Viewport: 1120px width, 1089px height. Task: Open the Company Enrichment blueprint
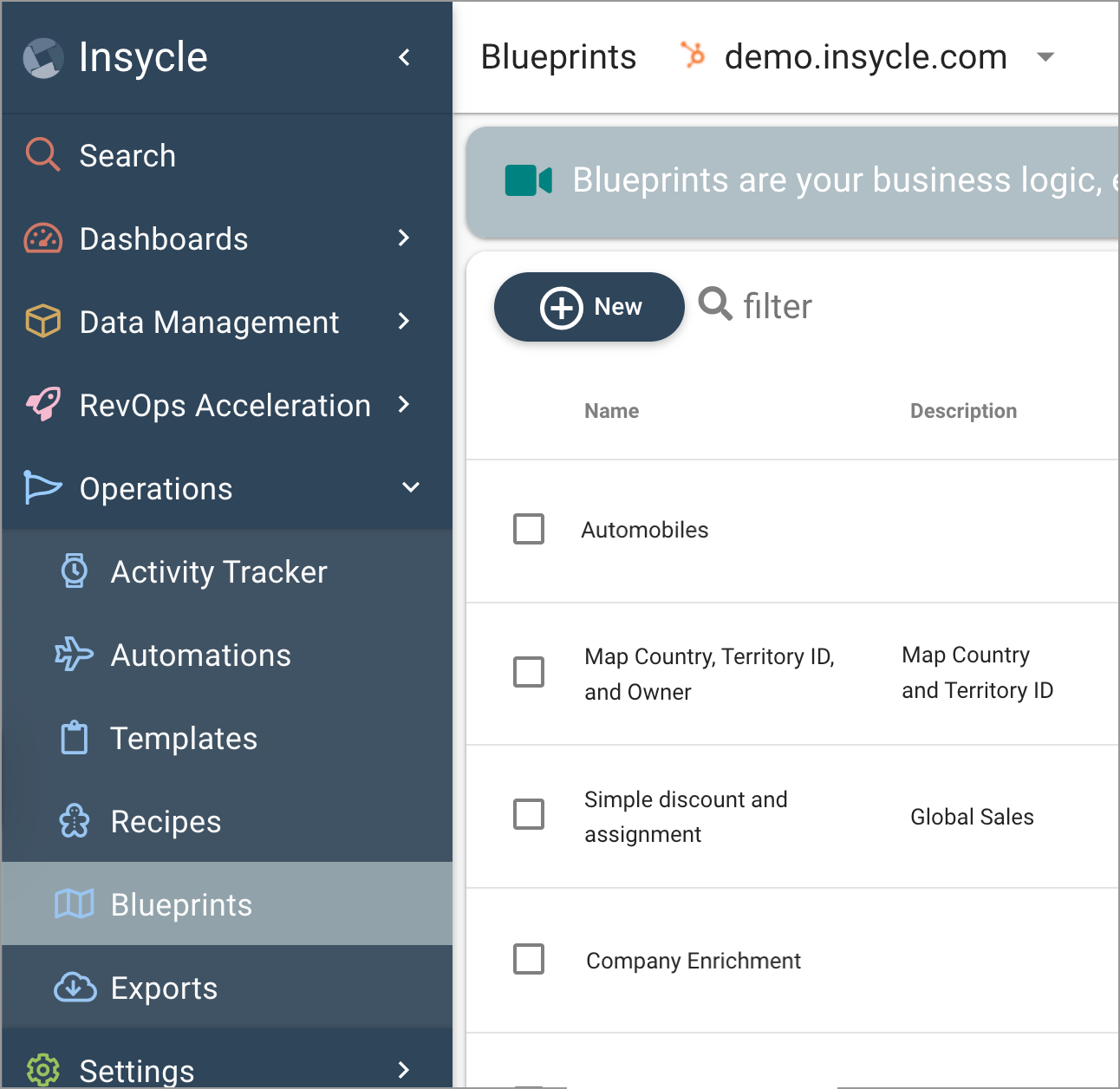pos(693,961)
